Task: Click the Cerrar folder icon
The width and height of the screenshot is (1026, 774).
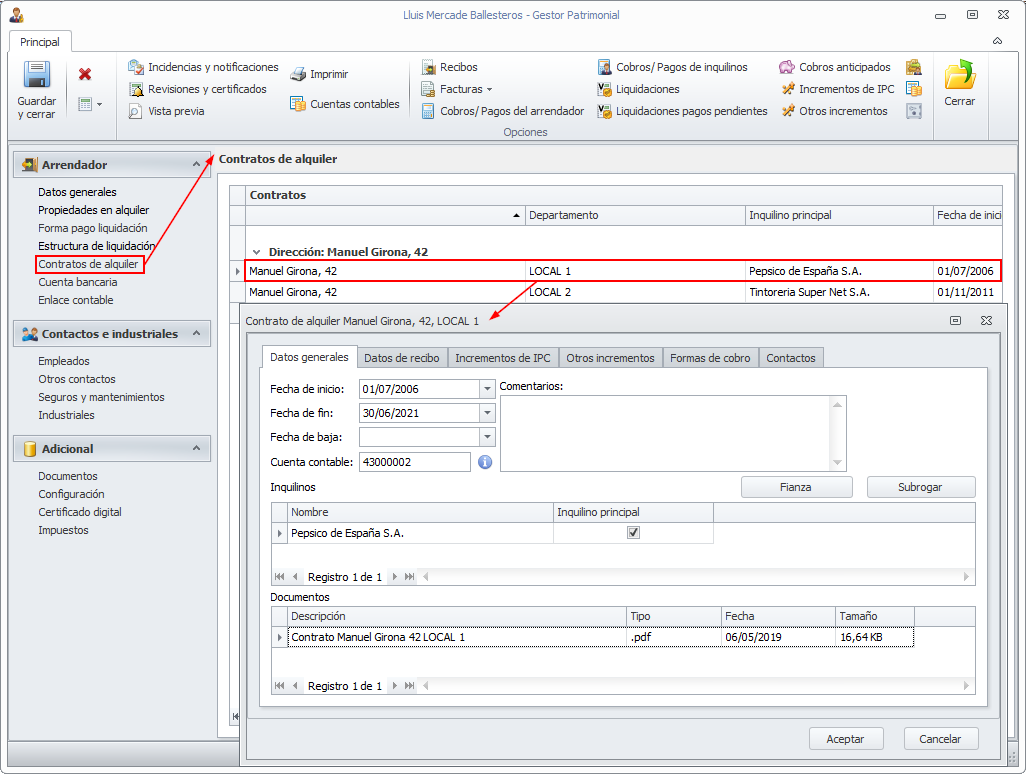Action: point(959,76)
